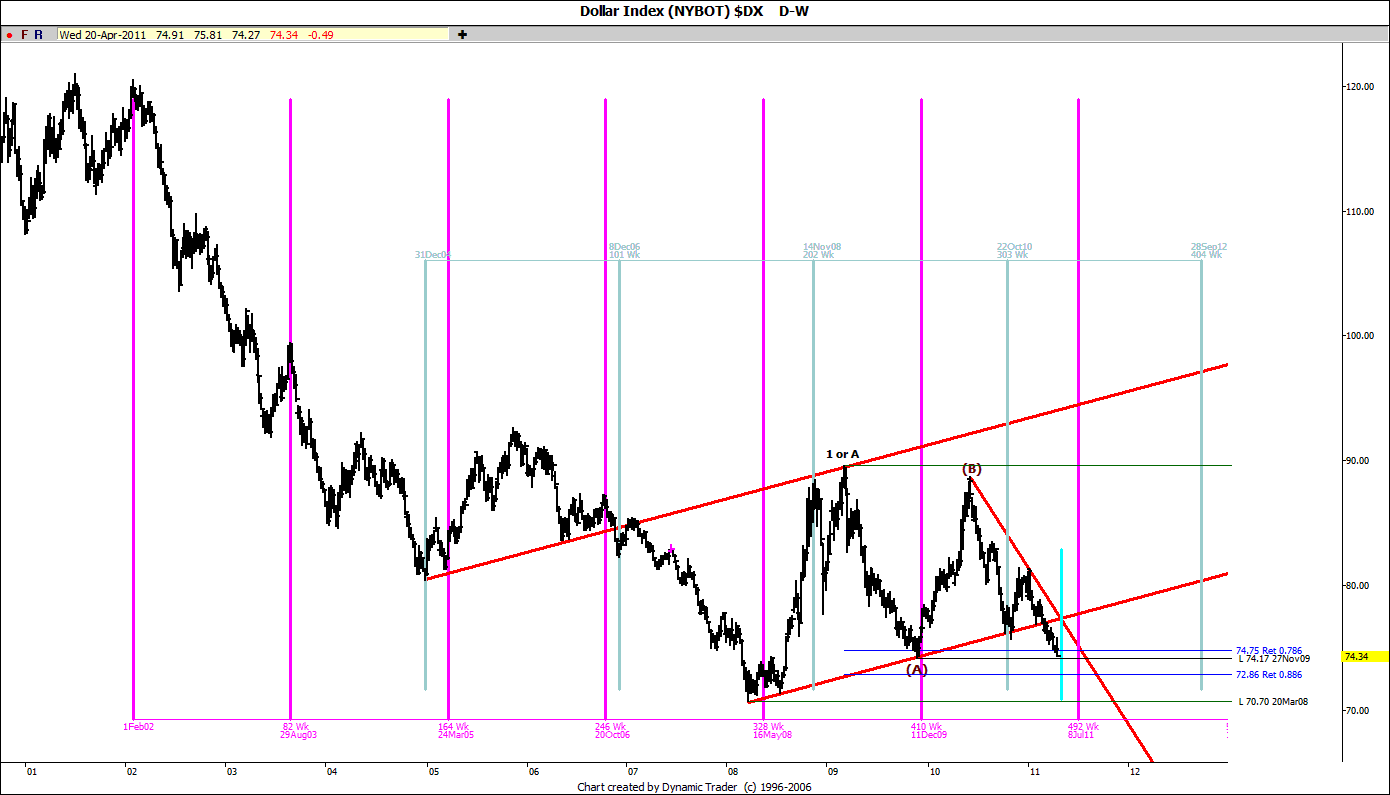Select the (A) Elliott wave annotation

tap(917, 668)
